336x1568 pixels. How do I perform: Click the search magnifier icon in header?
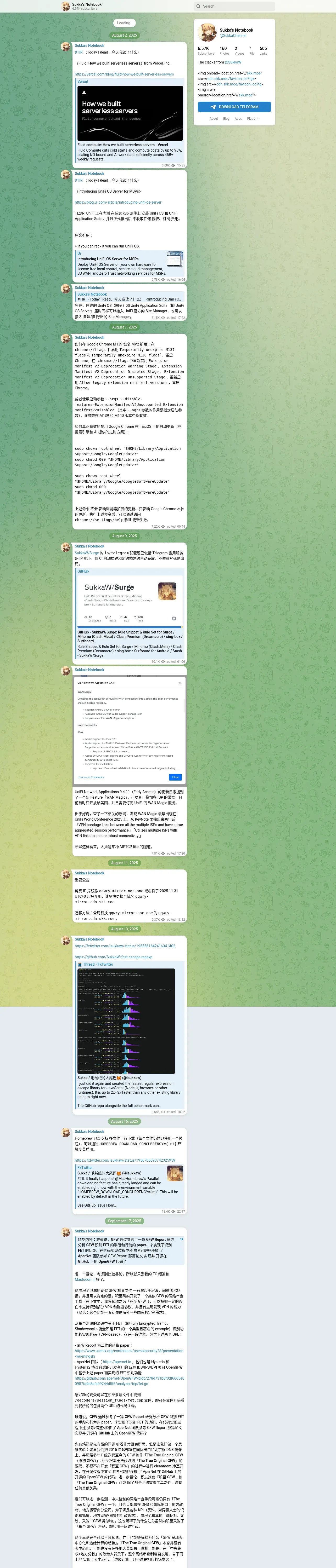[198, 6]
